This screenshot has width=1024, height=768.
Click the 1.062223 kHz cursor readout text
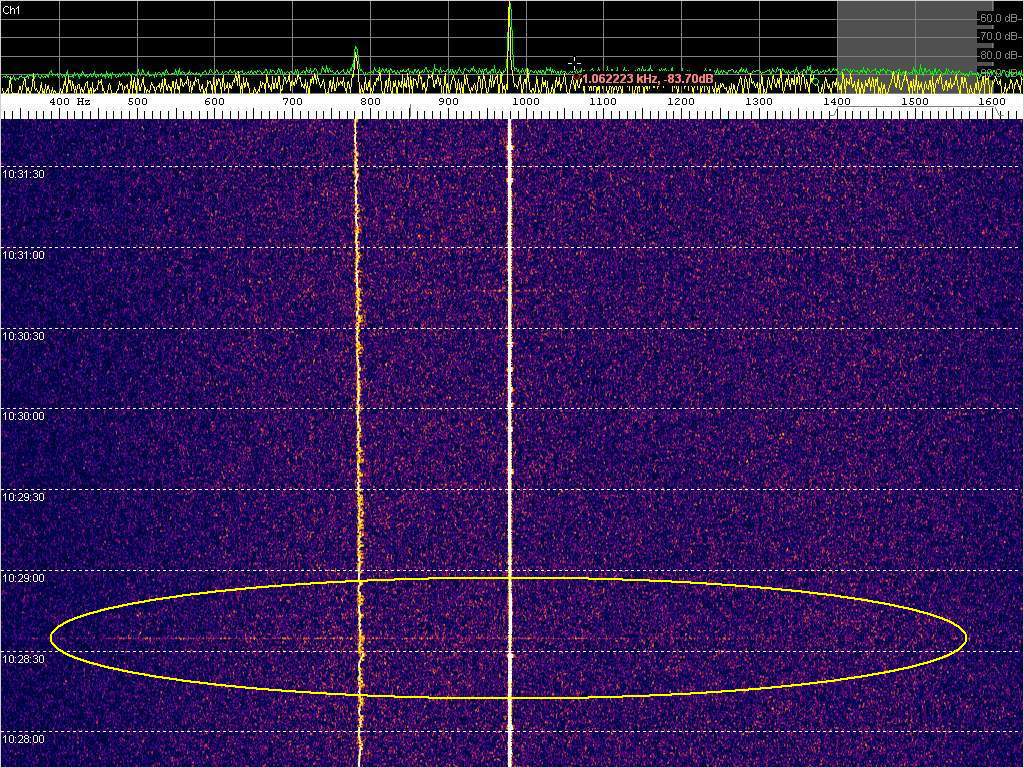pos(647,78)
